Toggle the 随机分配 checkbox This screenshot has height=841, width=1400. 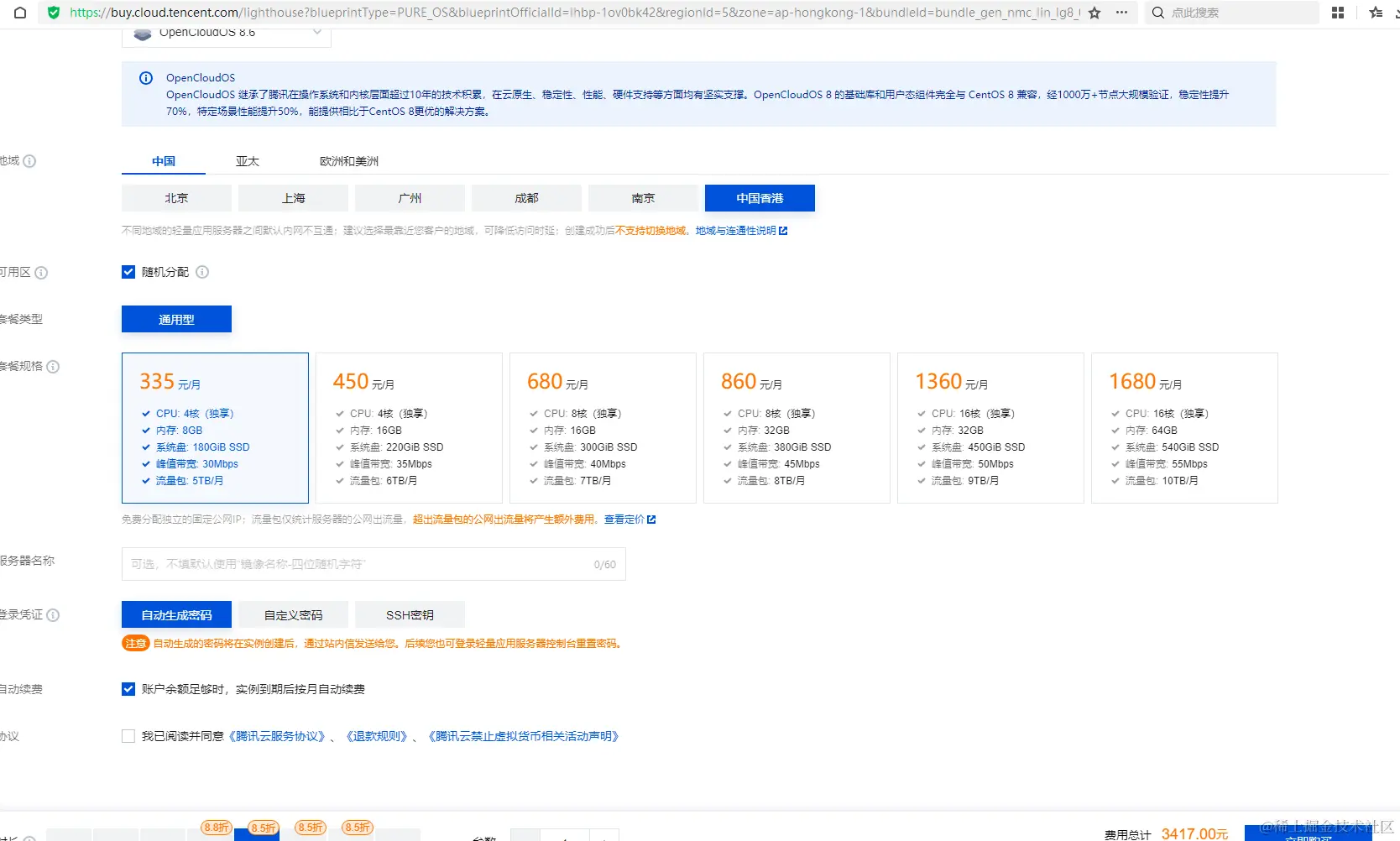(x=128, y=272)
